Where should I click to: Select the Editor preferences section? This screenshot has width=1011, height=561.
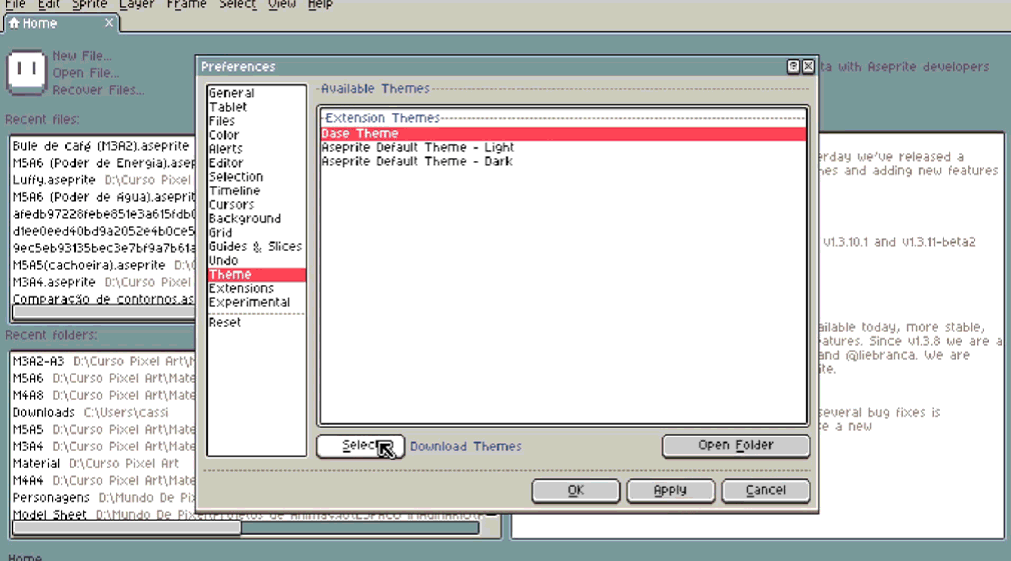point(257,163)
